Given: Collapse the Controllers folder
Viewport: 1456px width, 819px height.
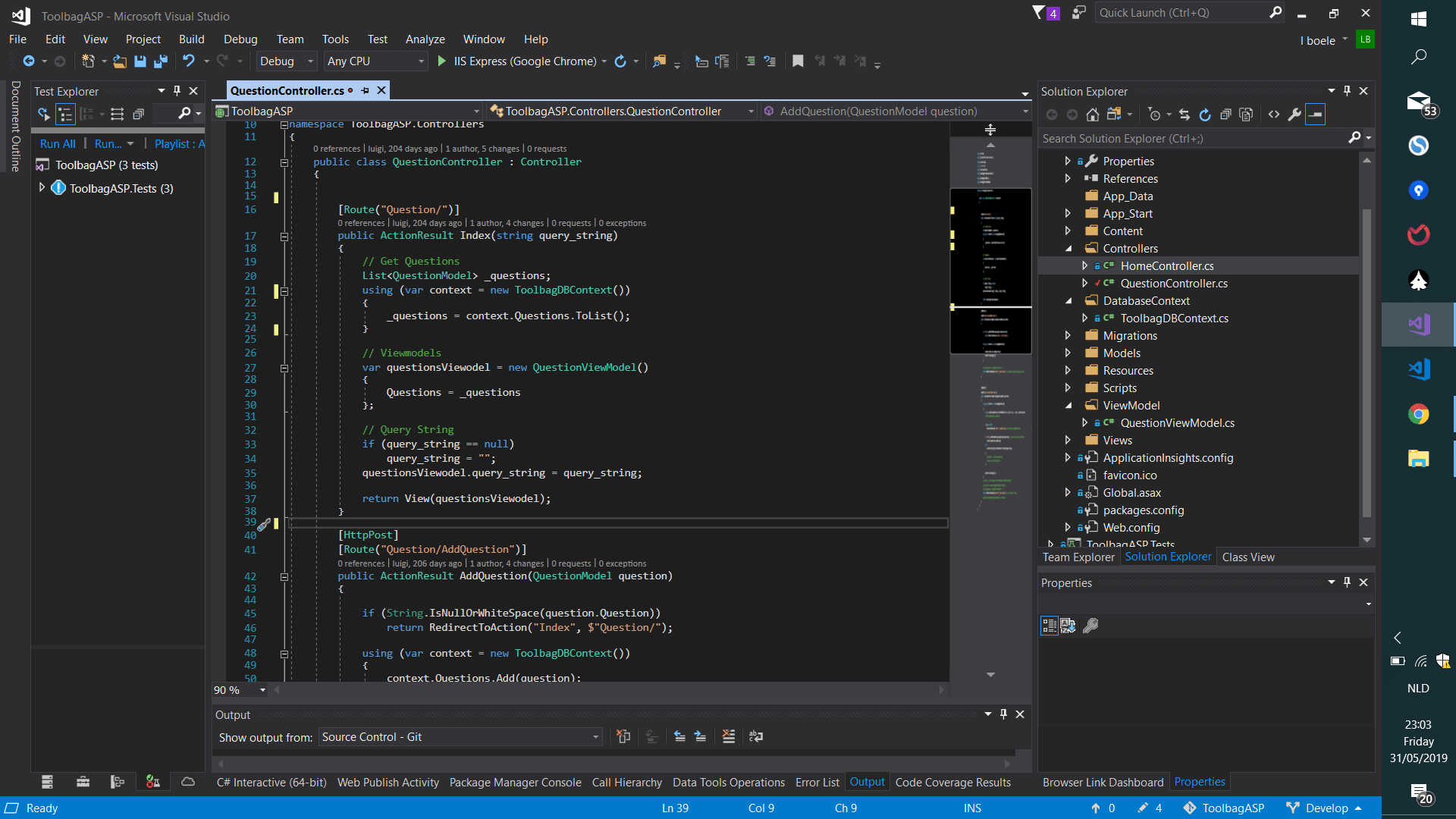Looking at the screenshot, I should click(1068, 248).
